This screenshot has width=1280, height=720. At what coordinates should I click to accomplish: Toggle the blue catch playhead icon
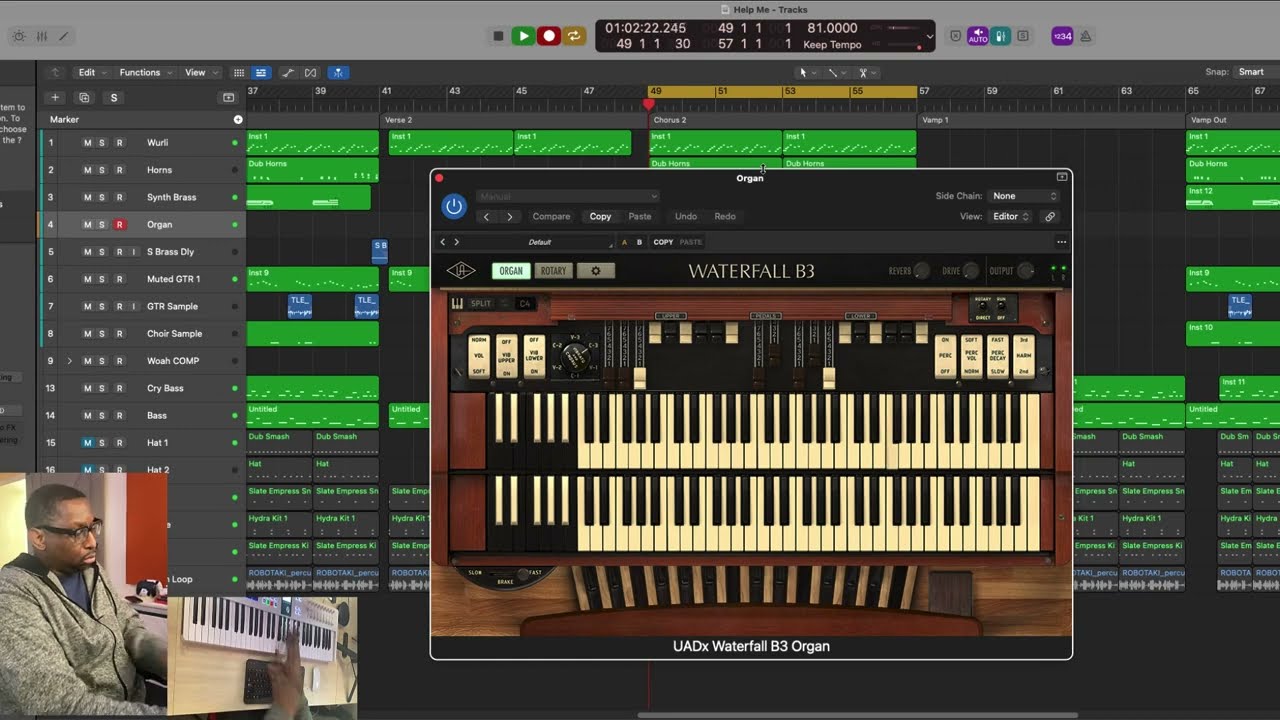tap(339, 72)
